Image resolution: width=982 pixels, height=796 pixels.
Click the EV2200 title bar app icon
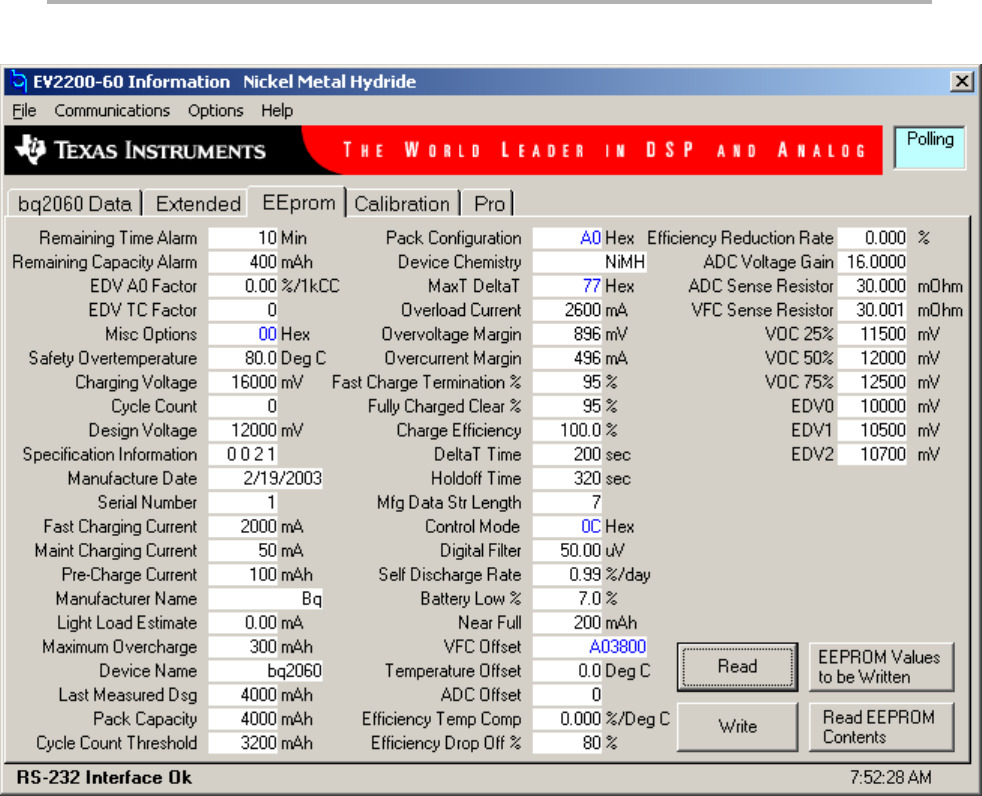20,82
